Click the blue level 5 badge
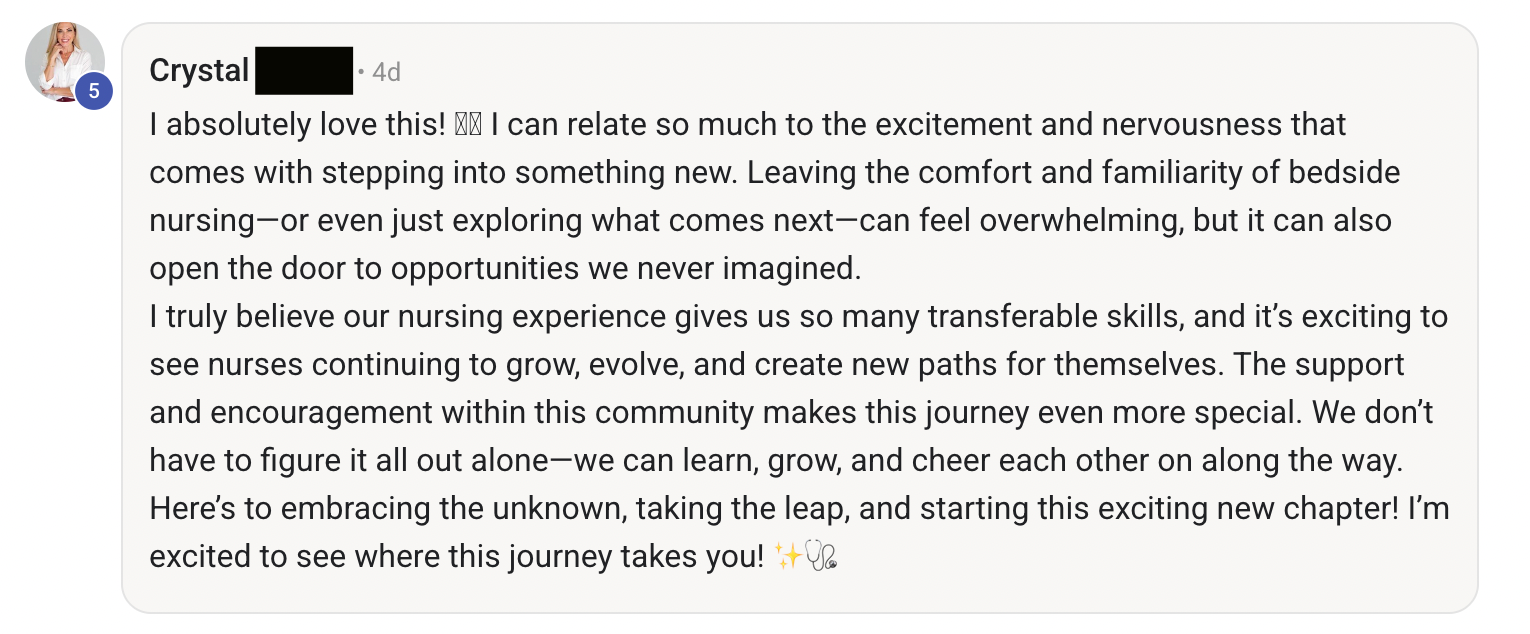This screenshot has height=634, width=1530. (94, 92)
